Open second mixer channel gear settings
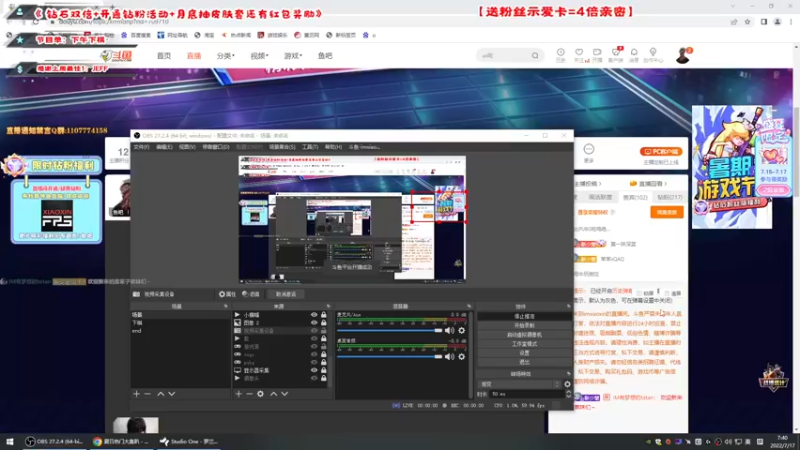The height and width of the screenshot is (450, 800). click(x=462, y=357)
